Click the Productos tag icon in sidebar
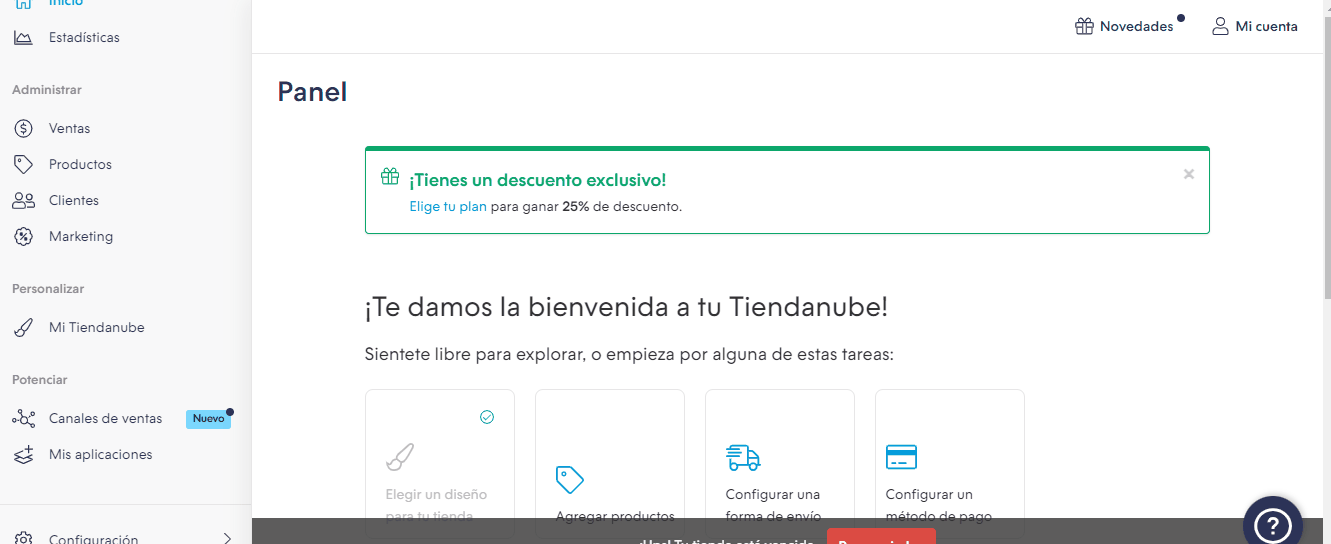Screen dimensions: 1331x544 pos(23,165)
